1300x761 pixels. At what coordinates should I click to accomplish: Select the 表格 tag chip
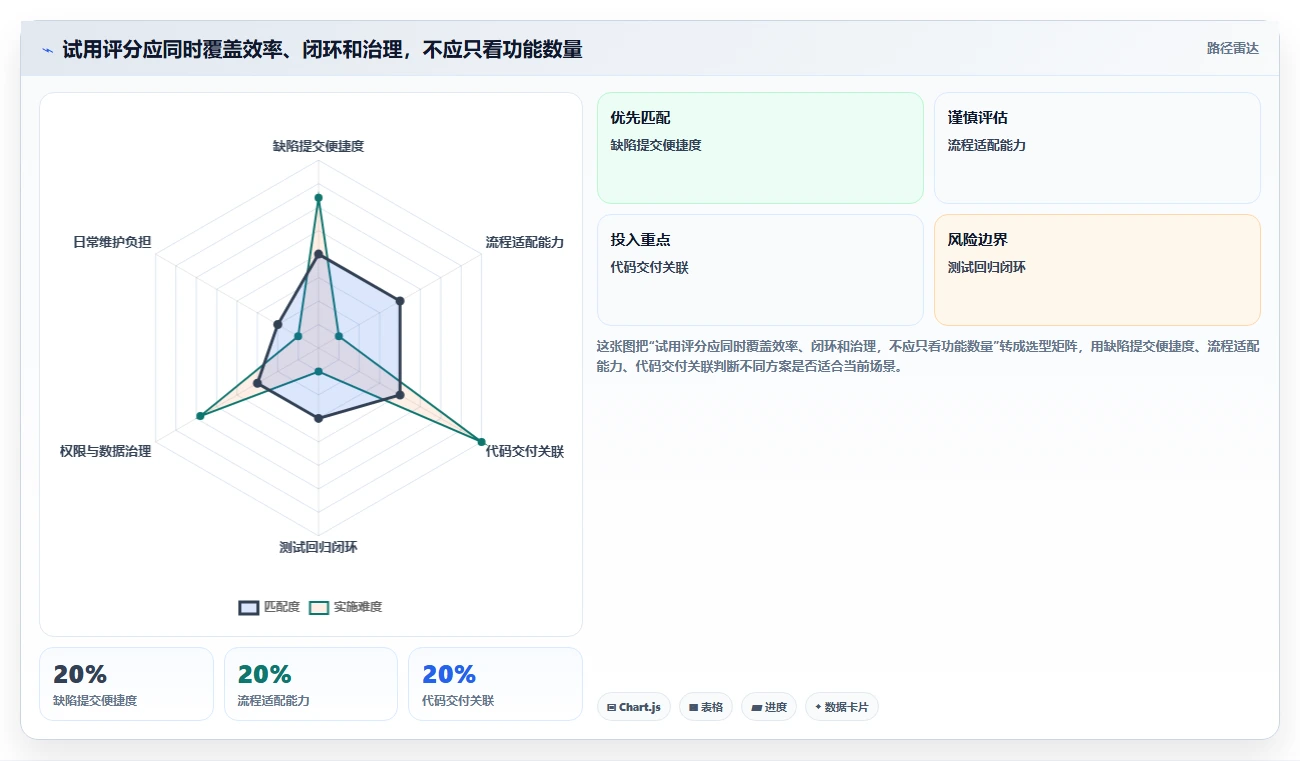(x=706, y=707)
